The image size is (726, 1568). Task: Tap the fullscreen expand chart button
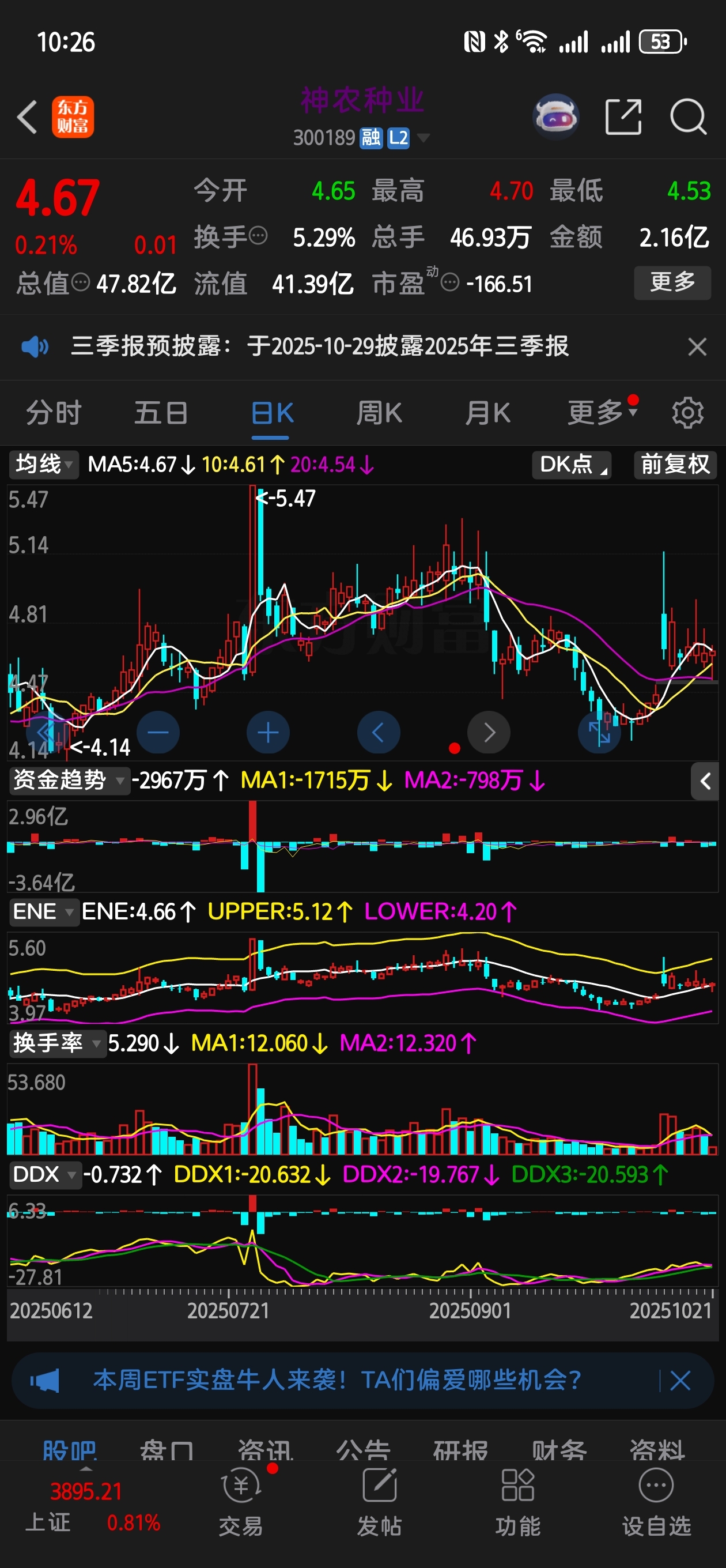point(599,732)
